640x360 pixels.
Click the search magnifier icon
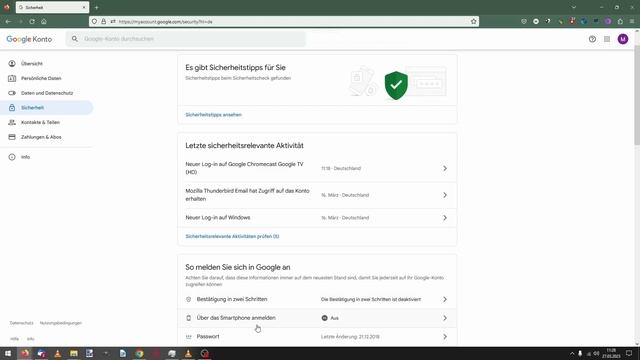(x=75, y=39)
